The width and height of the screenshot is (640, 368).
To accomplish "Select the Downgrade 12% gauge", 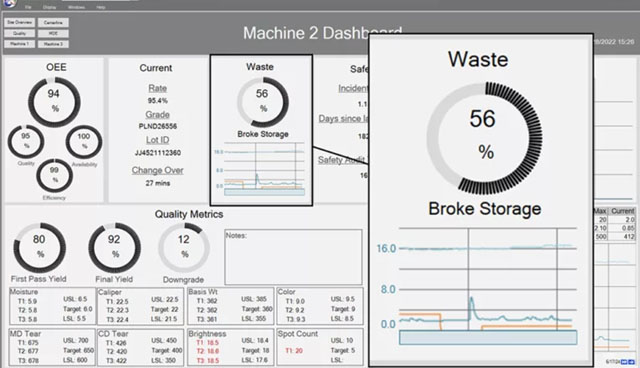I will click(184, 248).
